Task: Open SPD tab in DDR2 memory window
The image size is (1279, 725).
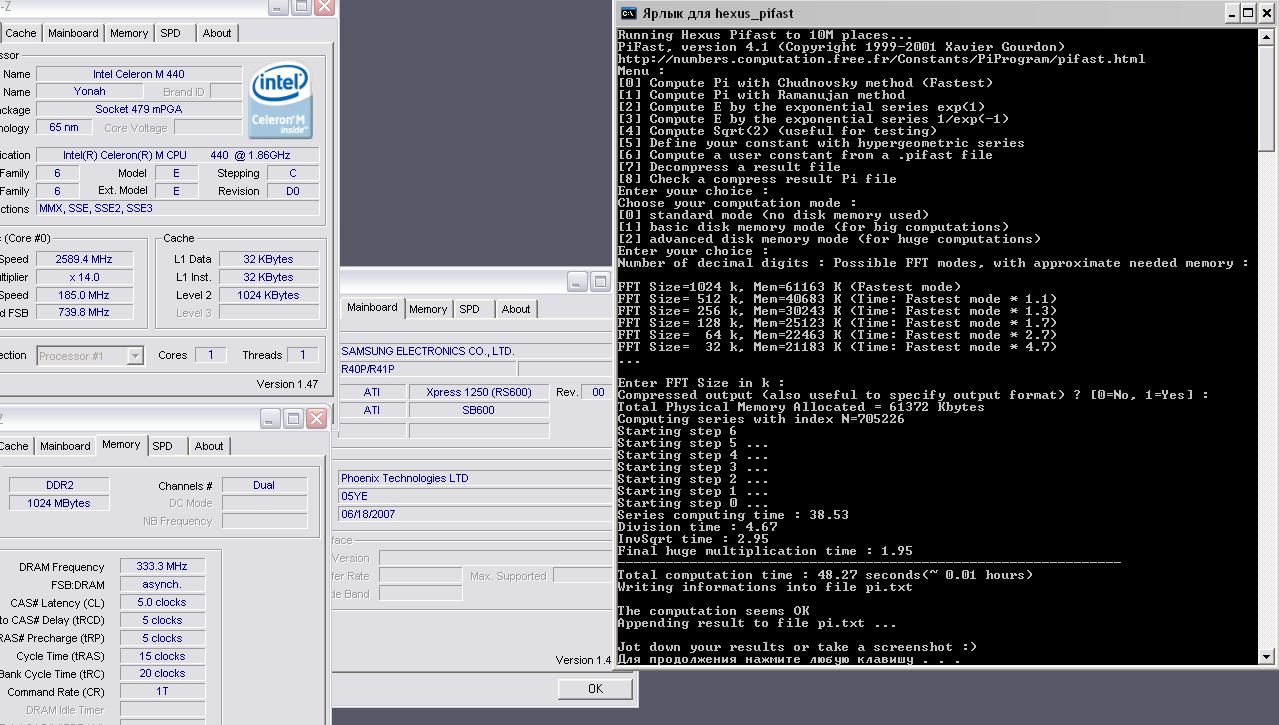Action: click(x=163, y=446)
